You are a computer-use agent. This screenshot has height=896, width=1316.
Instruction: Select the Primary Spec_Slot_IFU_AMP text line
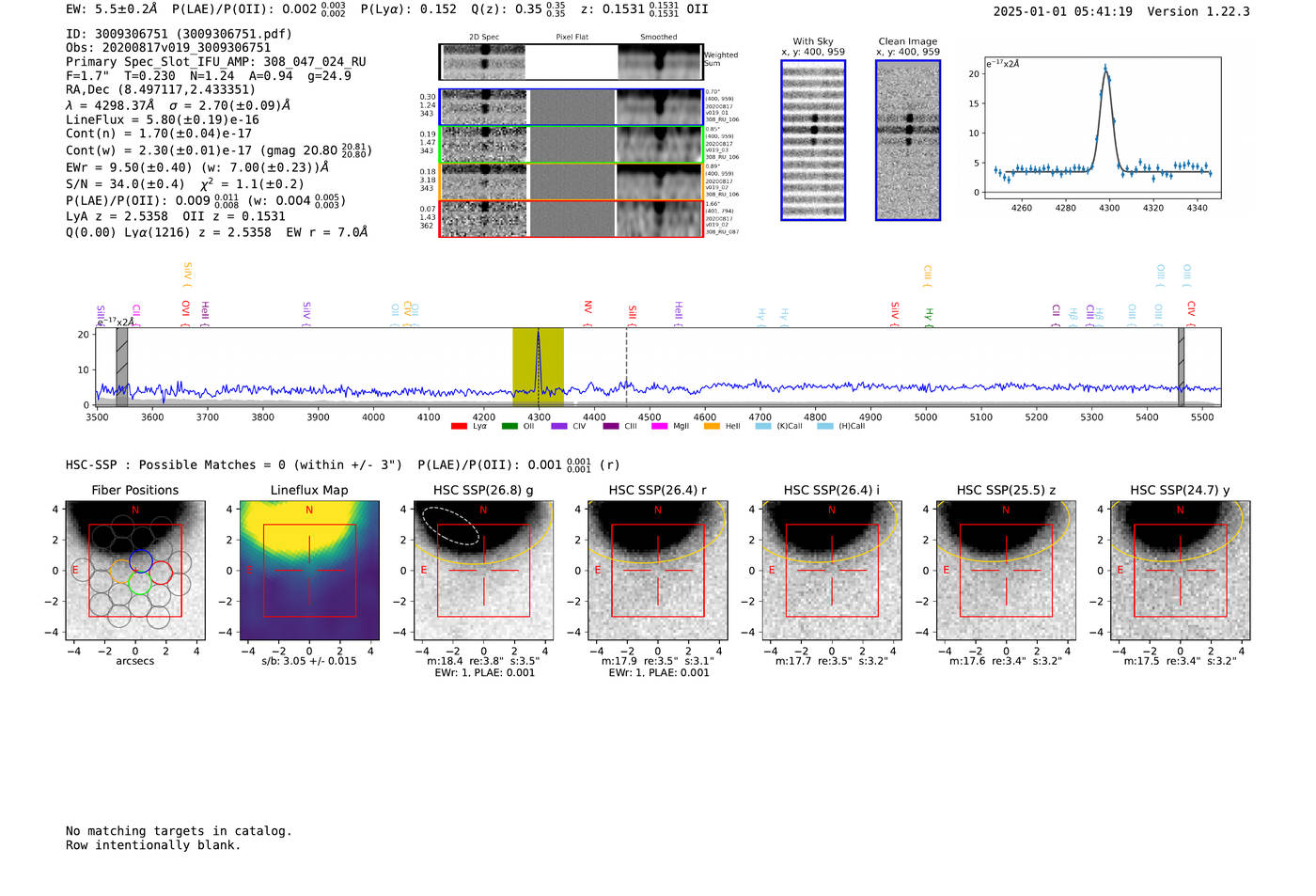point(216,62)
